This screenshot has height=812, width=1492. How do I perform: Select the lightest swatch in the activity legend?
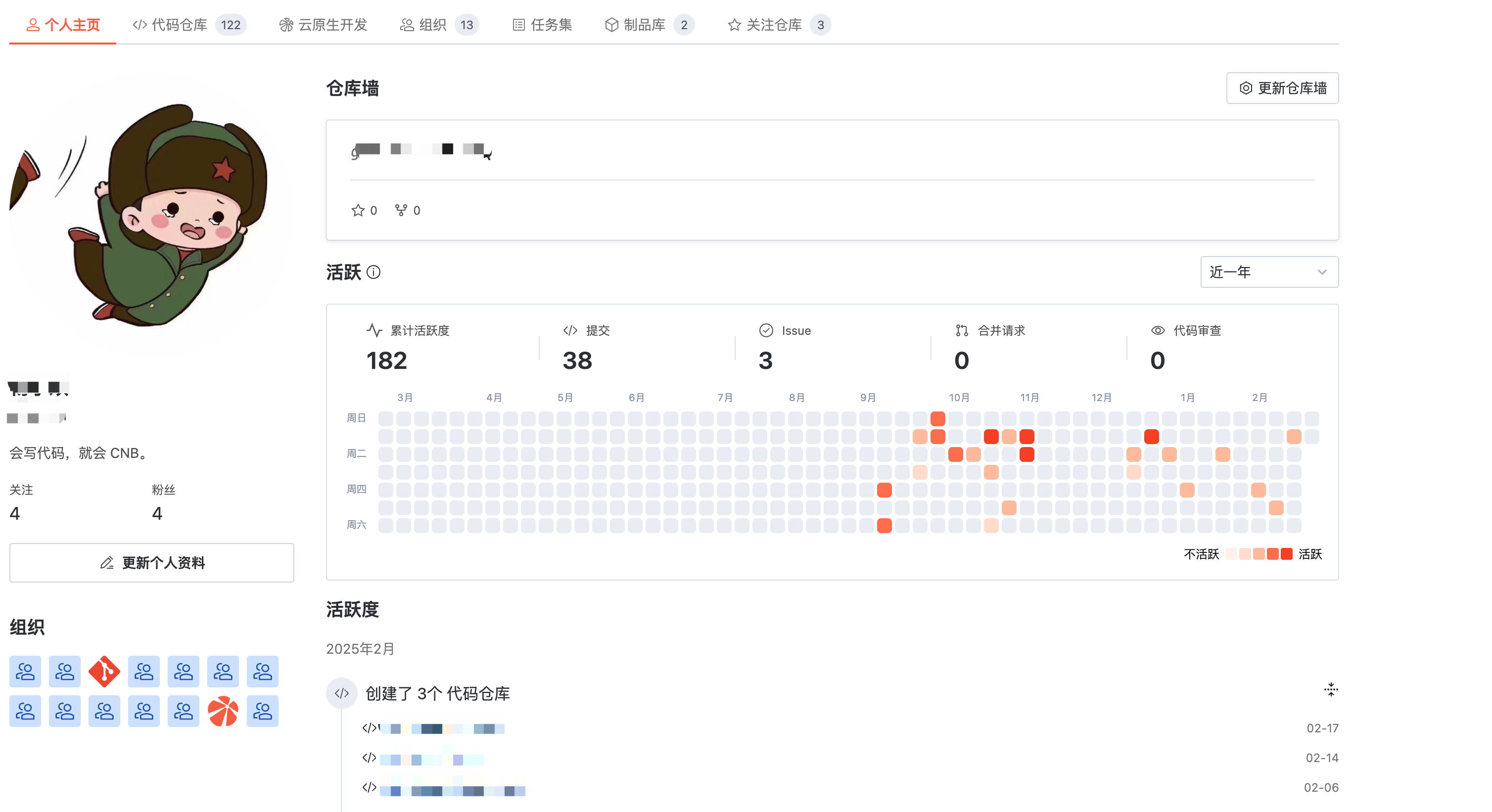[1231, 554]
